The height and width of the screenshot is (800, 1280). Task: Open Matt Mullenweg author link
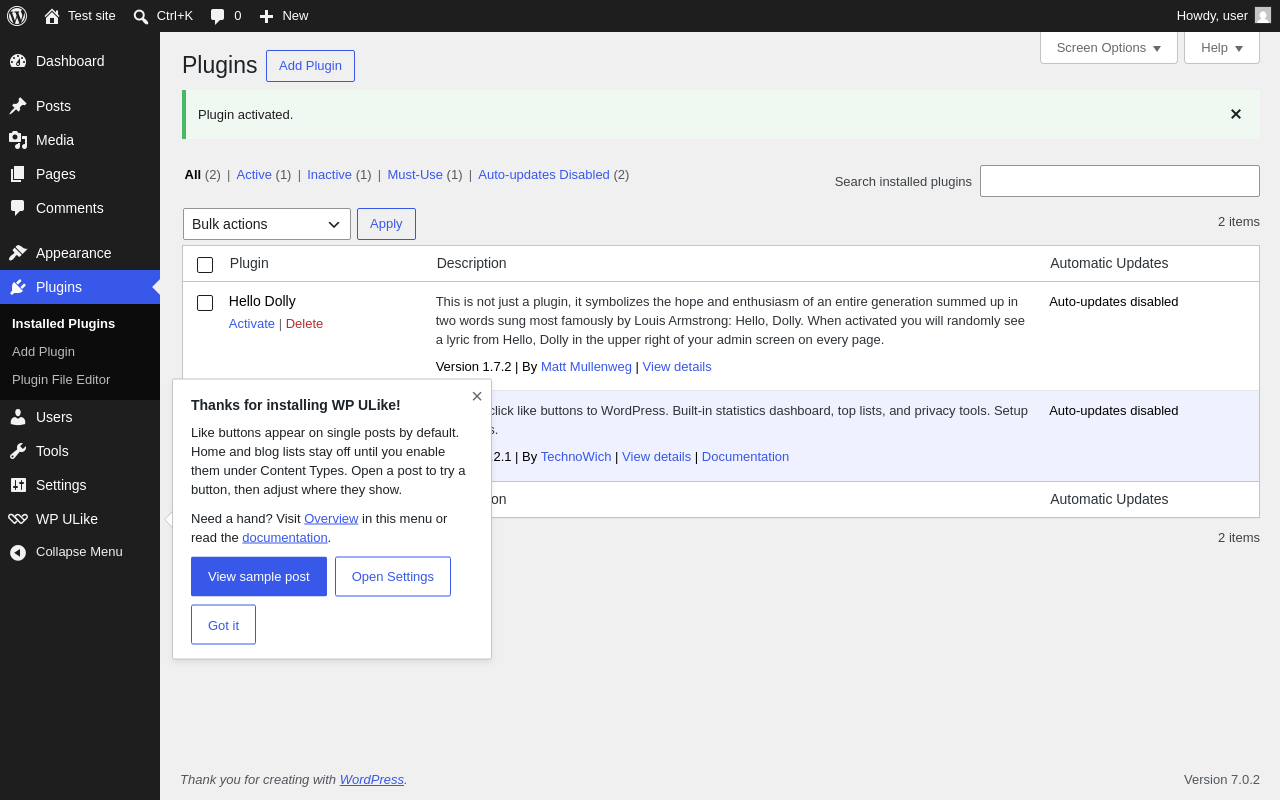586,366
